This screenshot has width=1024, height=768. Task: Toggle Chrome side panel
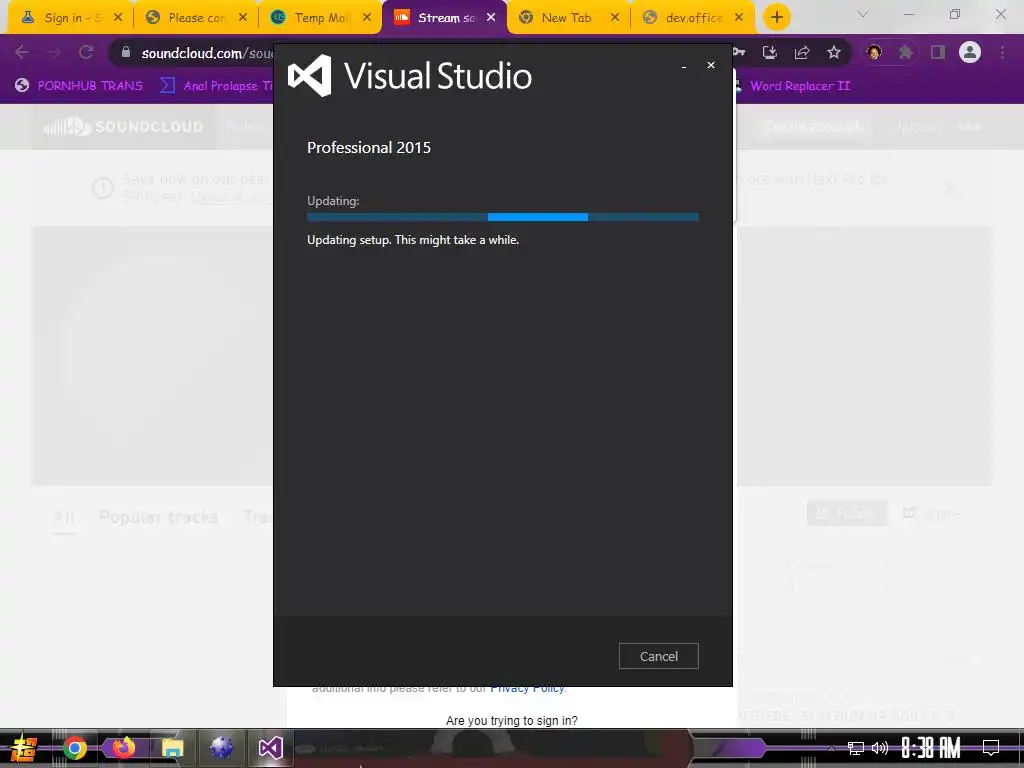coord(938,52)
